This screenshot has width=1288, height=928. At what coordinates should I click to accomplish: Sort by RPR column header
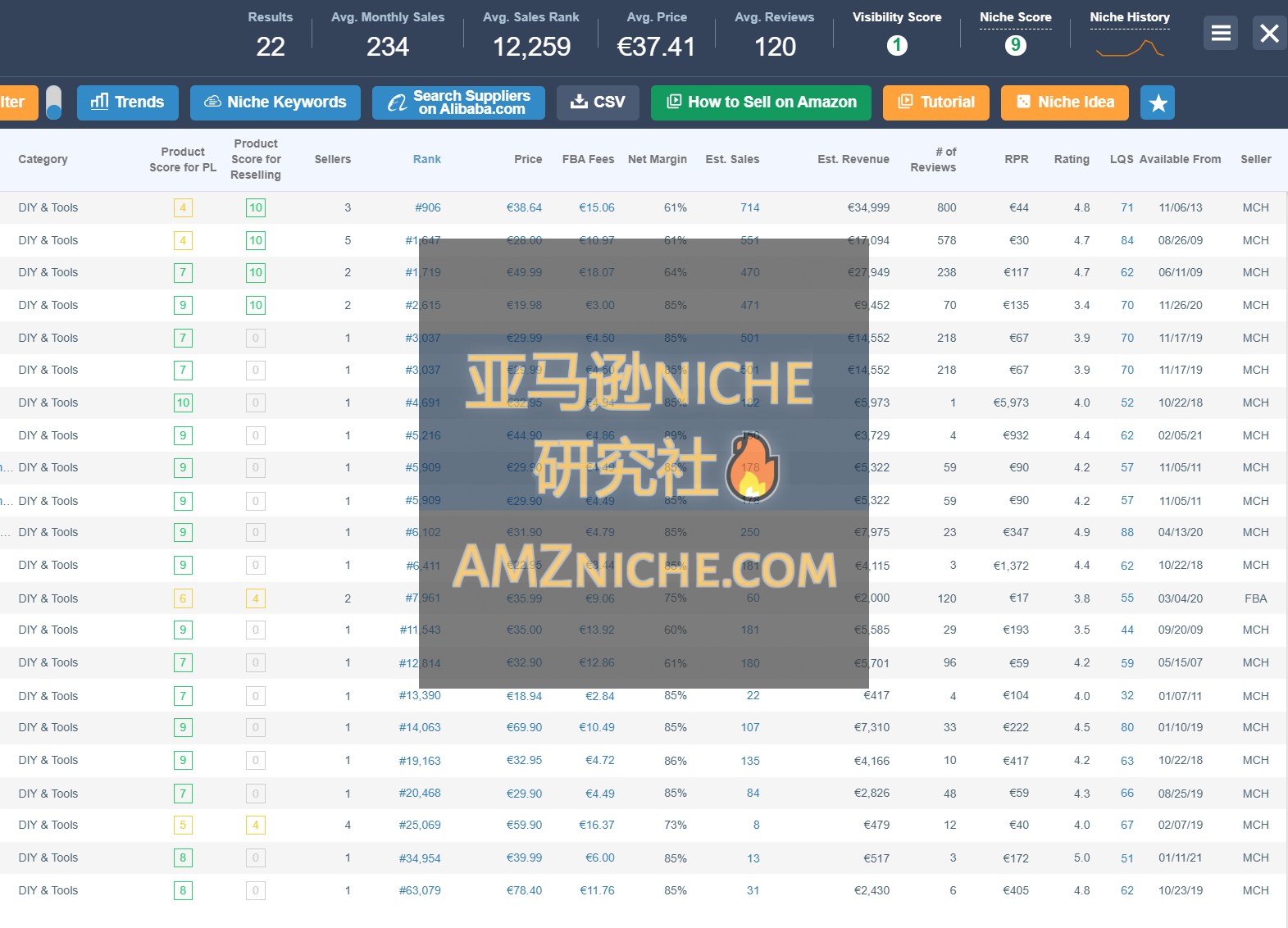1017,159
